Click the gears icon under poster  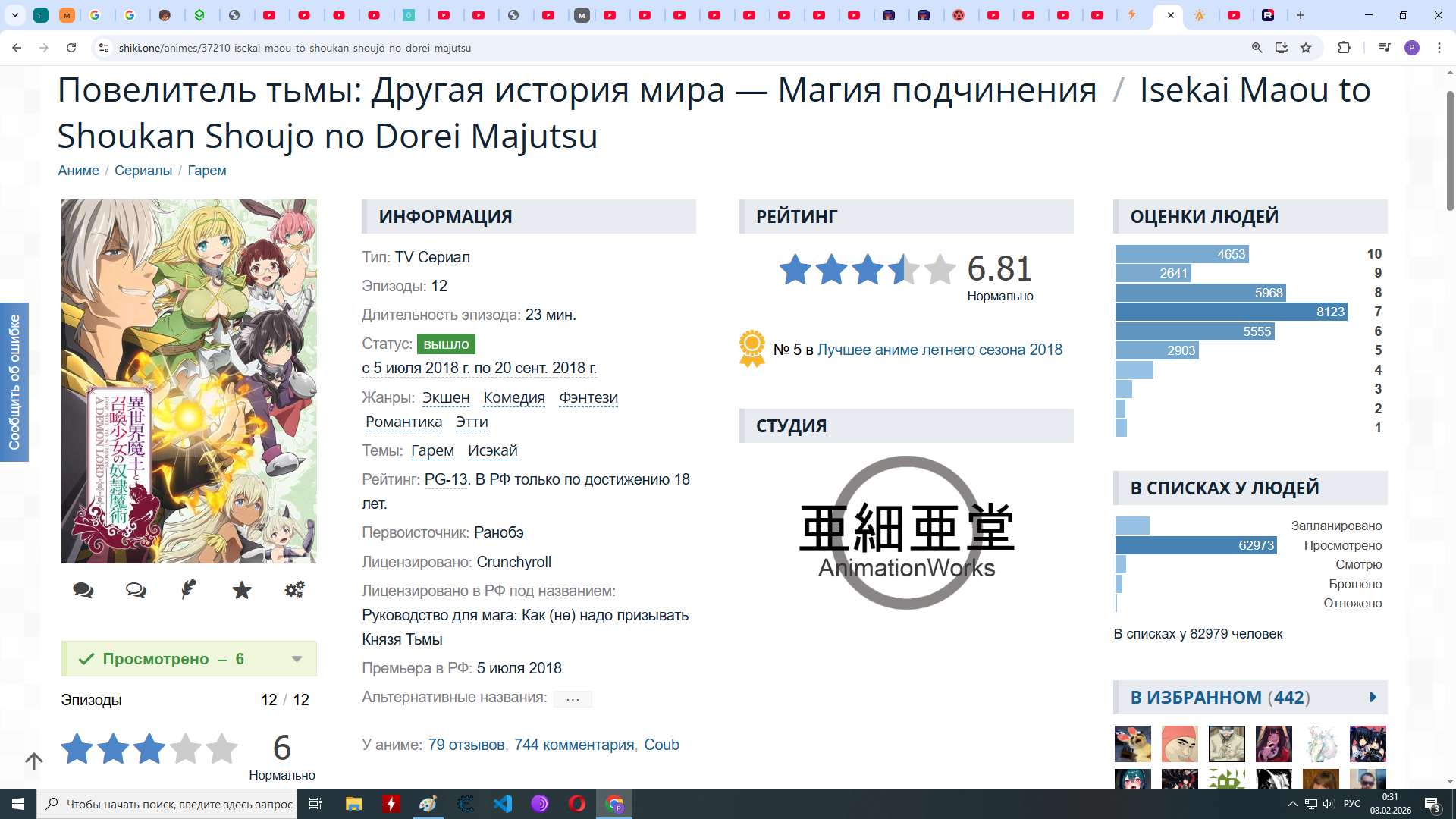(294, 589)
